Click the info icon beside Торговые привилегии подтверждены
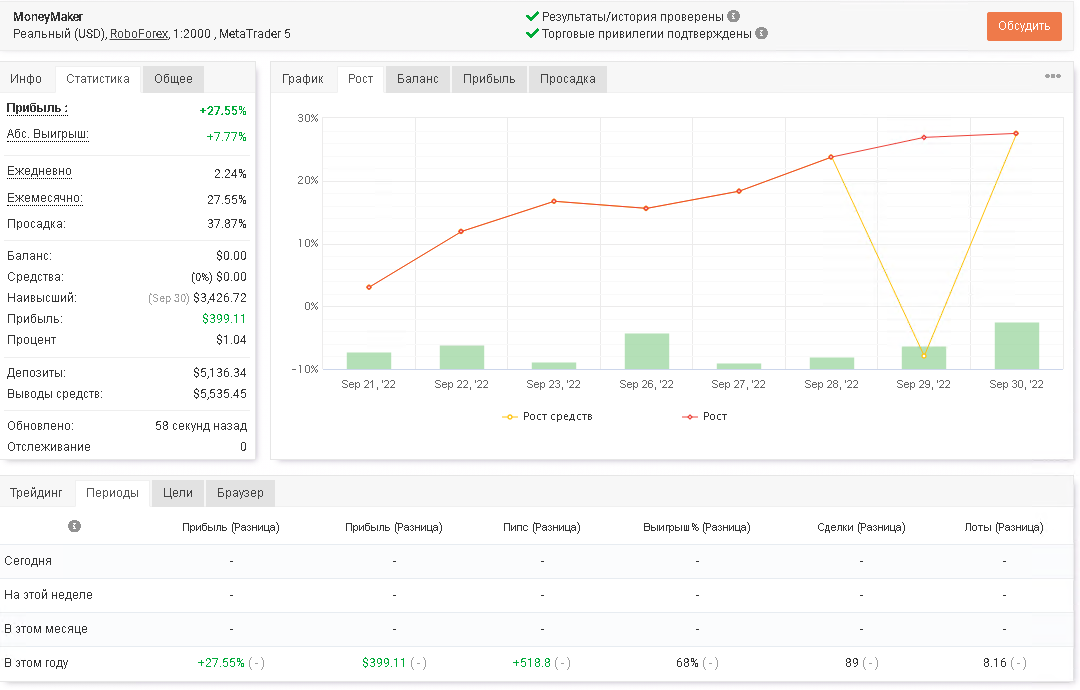The width and height of the screenshot is (1080, 690). [761, 33]
